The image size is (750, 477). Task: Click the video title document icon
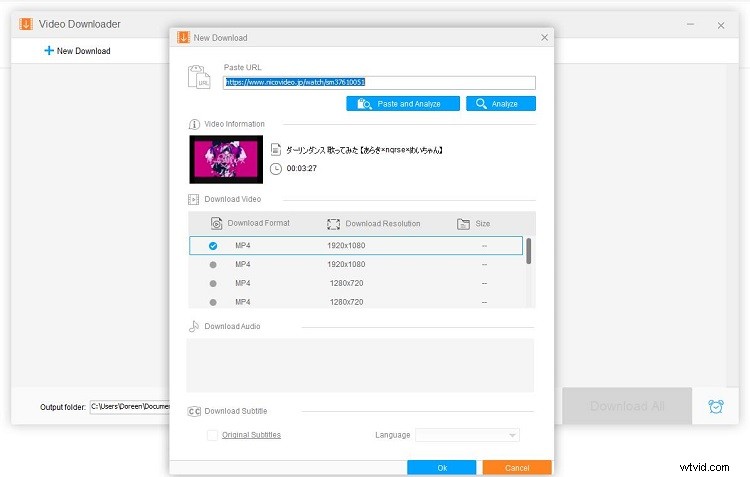click(x=276, y=150)
